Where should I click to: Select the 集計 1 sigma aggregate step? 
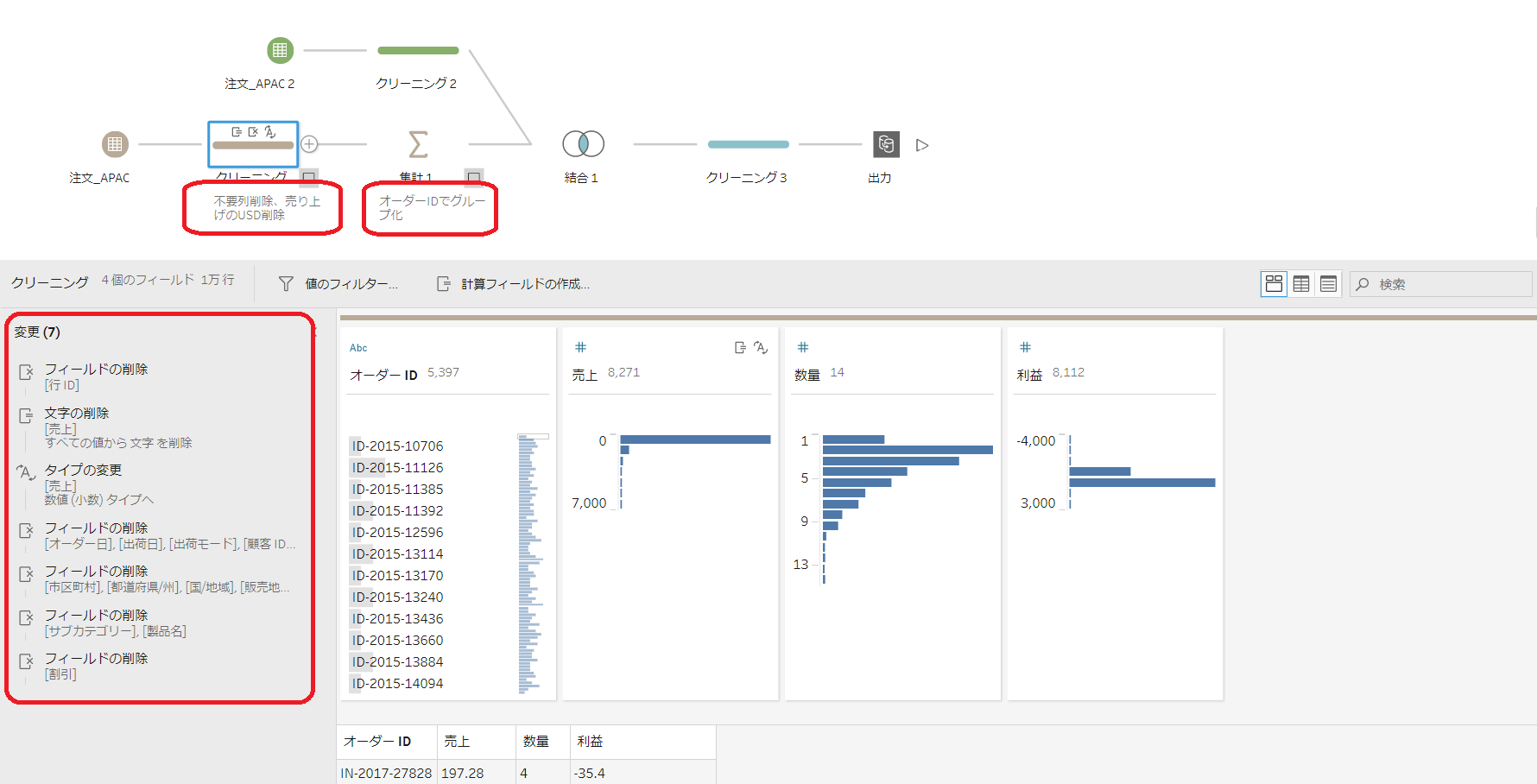[418, 144]
